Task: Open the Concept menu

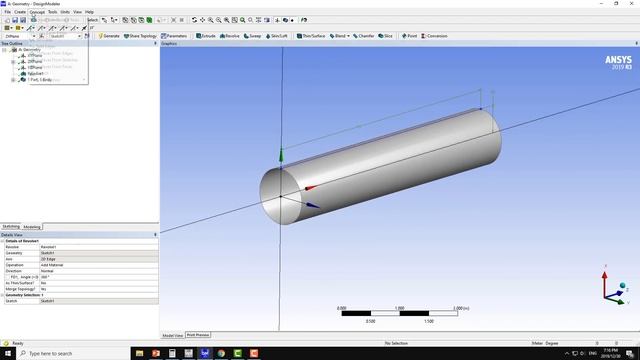Action: coord(37,12)
